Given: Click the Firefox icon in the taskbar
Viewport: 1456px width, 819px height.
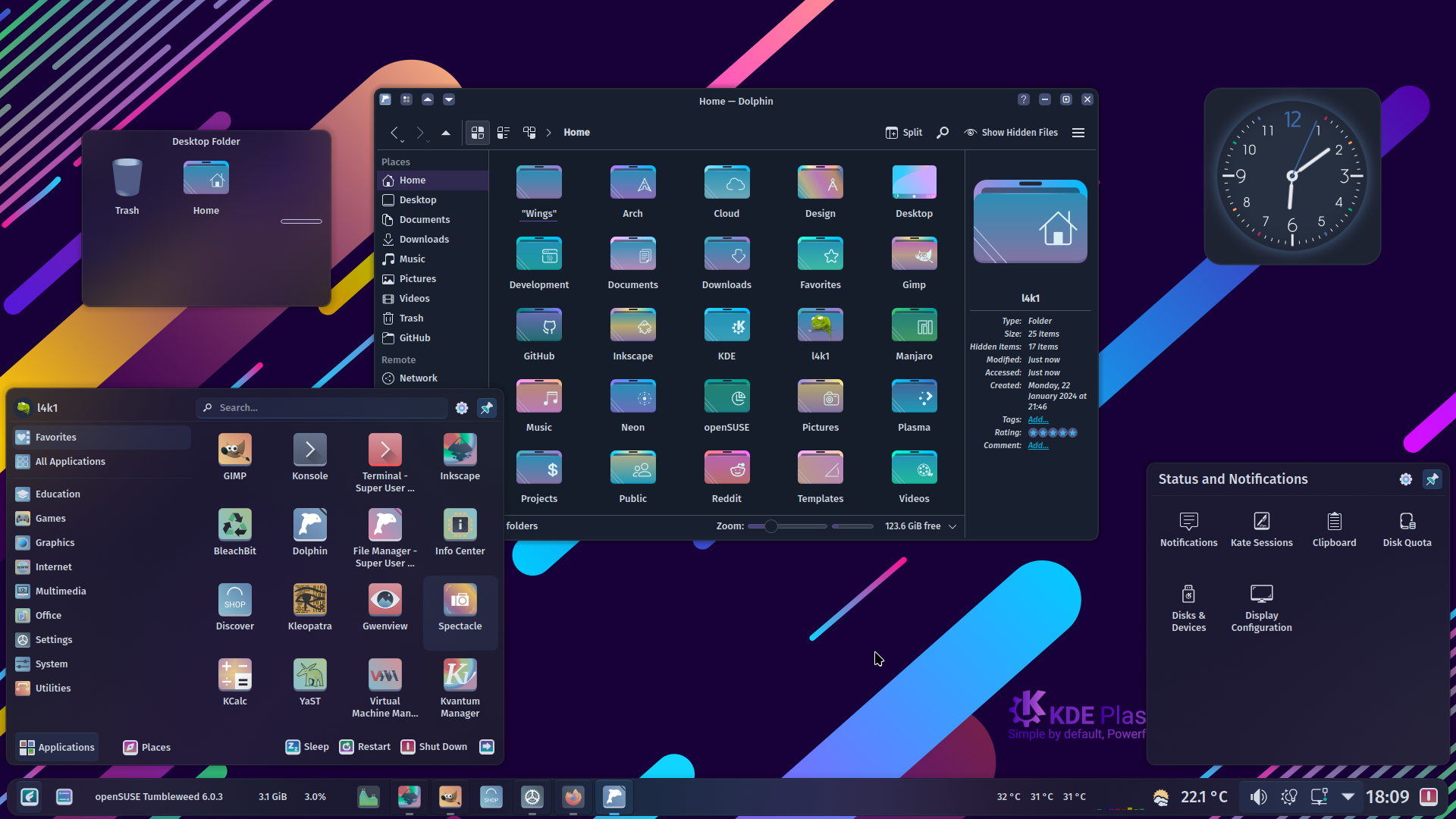Looking at the screenshot, I should (573, 797).
